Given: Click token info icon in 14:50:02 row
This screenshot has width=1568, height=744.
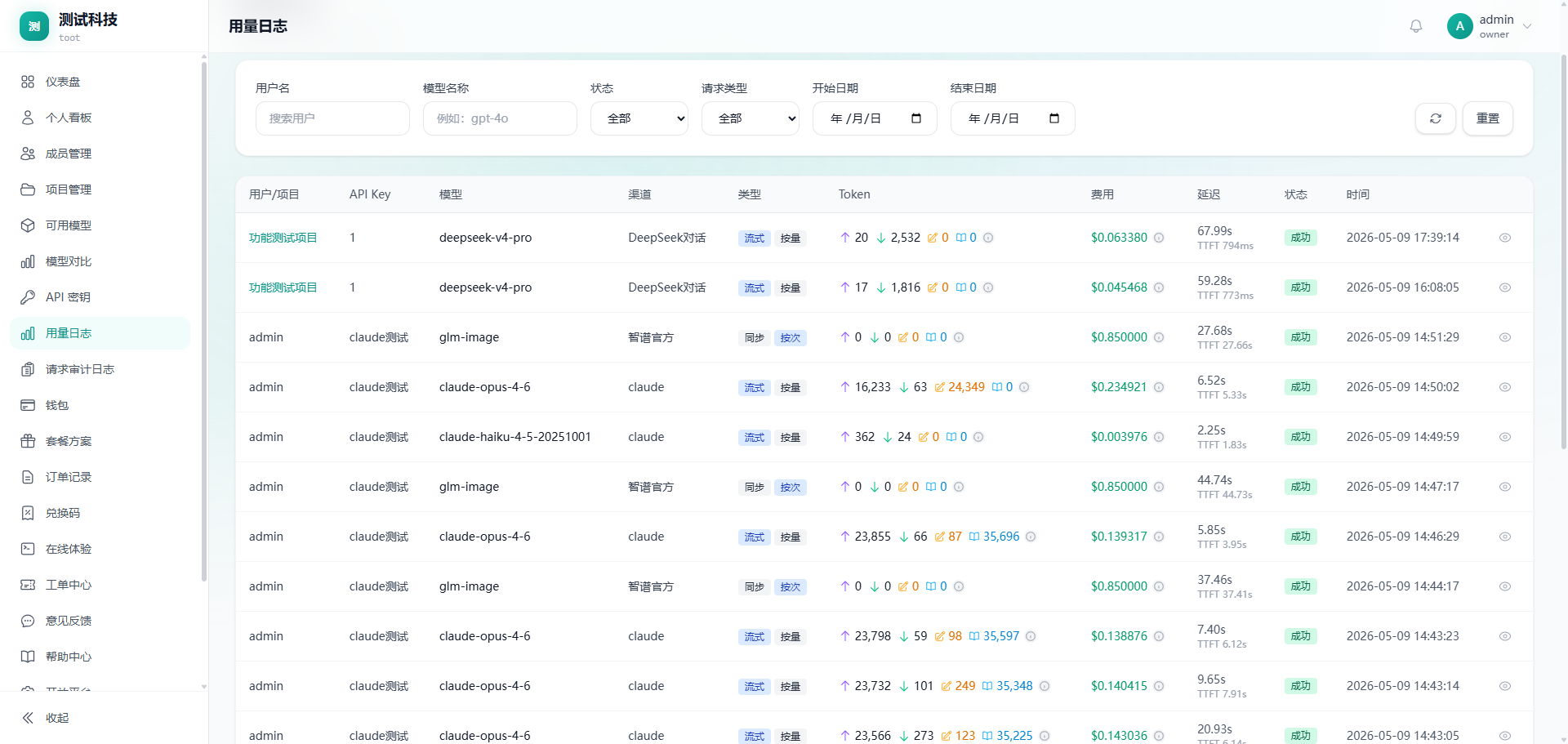Looking at the screenshot, I should point(1024,387).
